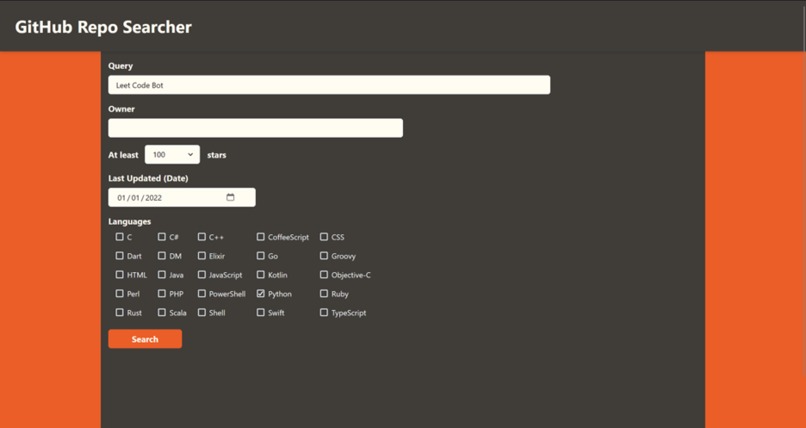Select the TypeScript checkbox
The width and height of the screenshot is (806, 428).
click(324, 312)
